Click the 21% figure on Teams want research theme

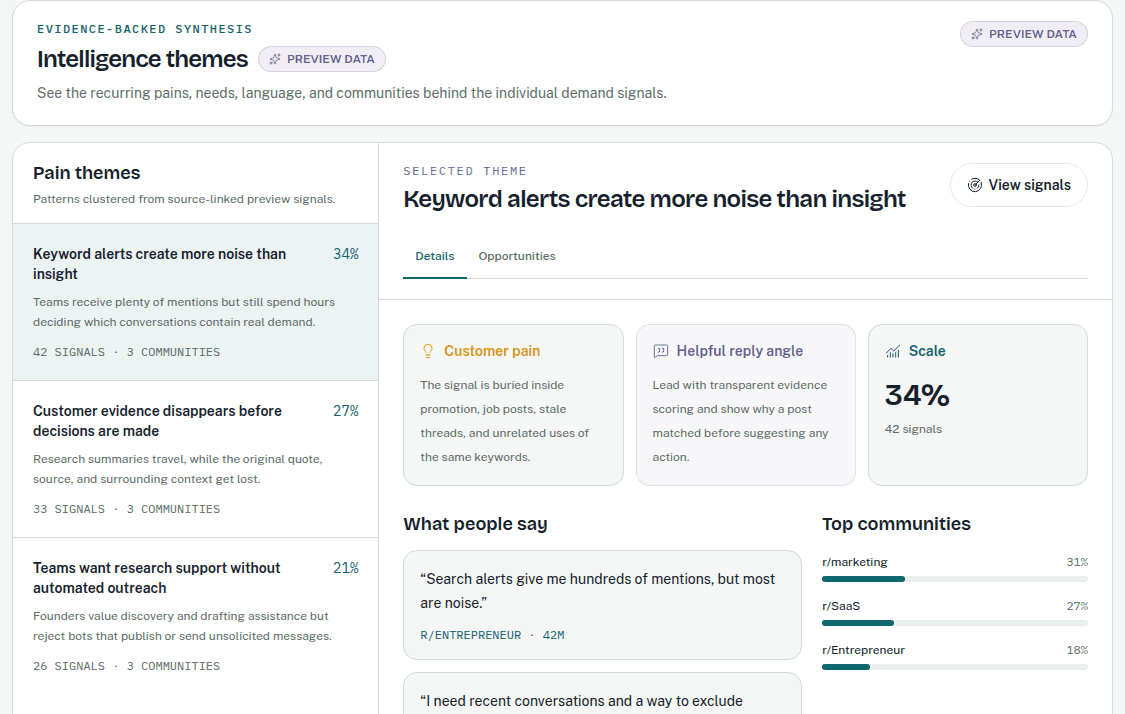[x=346, y=568]
